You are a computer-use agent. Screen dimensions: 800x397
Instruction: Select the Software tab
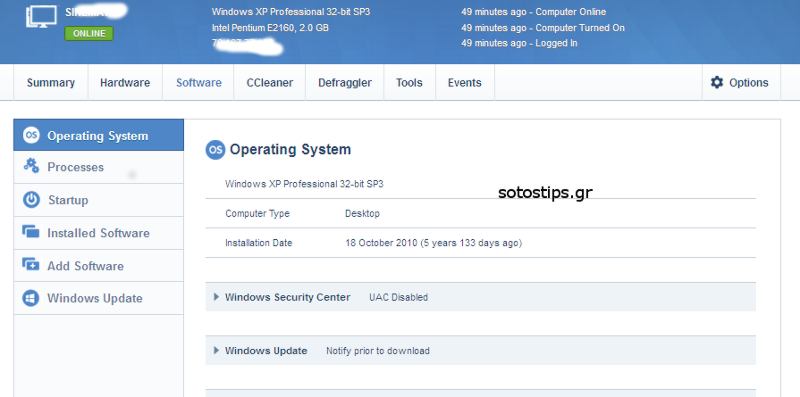[x=198, y=83]
